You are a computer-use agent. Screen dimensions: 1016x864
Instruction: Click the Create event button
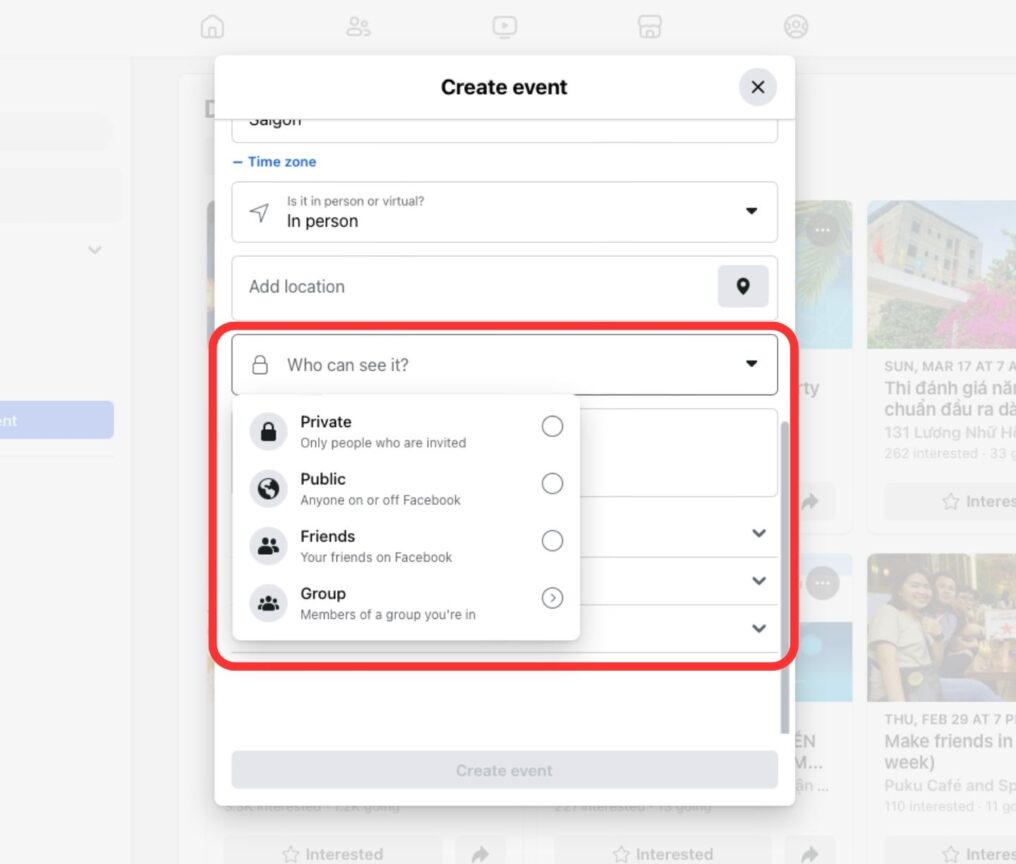click(504, 770)
